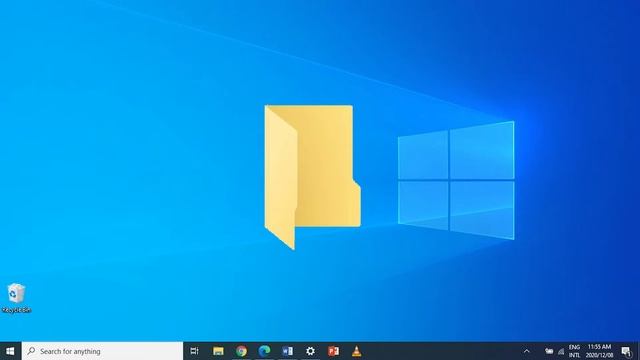
Task: Switch the ENG INTL input language
Action: pyautogui.click(x=574, y=351)
